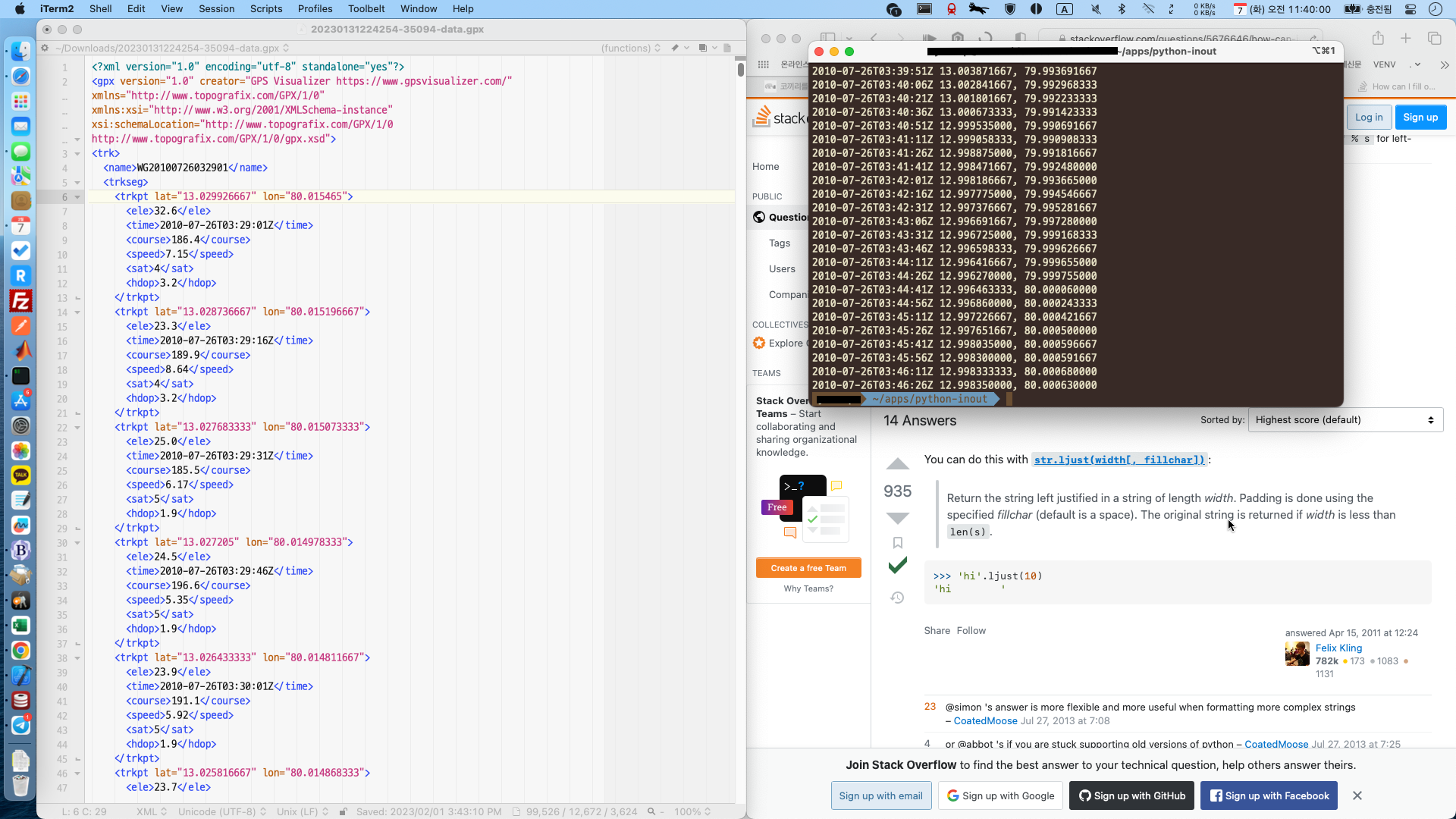Bookmark the accepted answer

[x=897, y=543]
